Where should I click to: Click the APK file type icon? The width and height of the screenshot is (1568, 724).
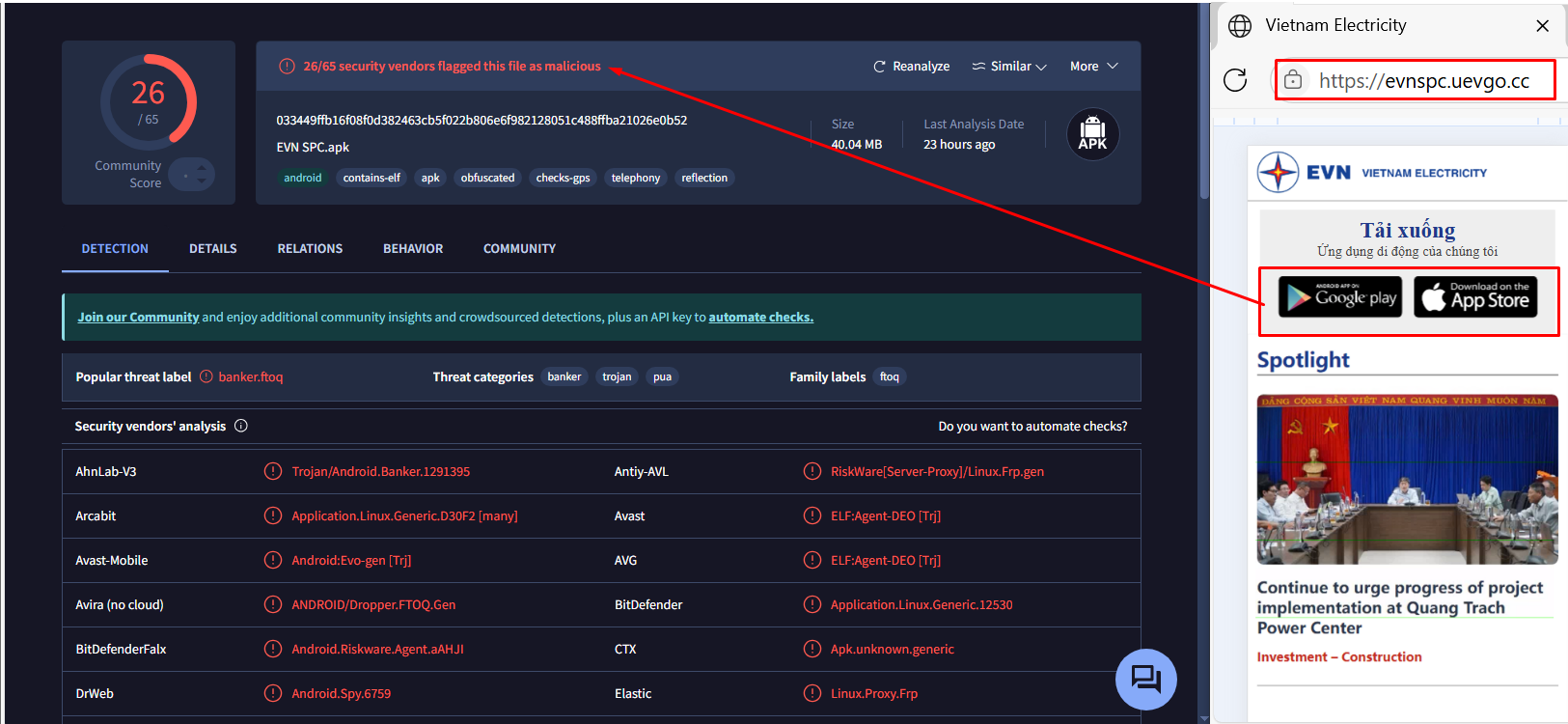[1092, 134]
